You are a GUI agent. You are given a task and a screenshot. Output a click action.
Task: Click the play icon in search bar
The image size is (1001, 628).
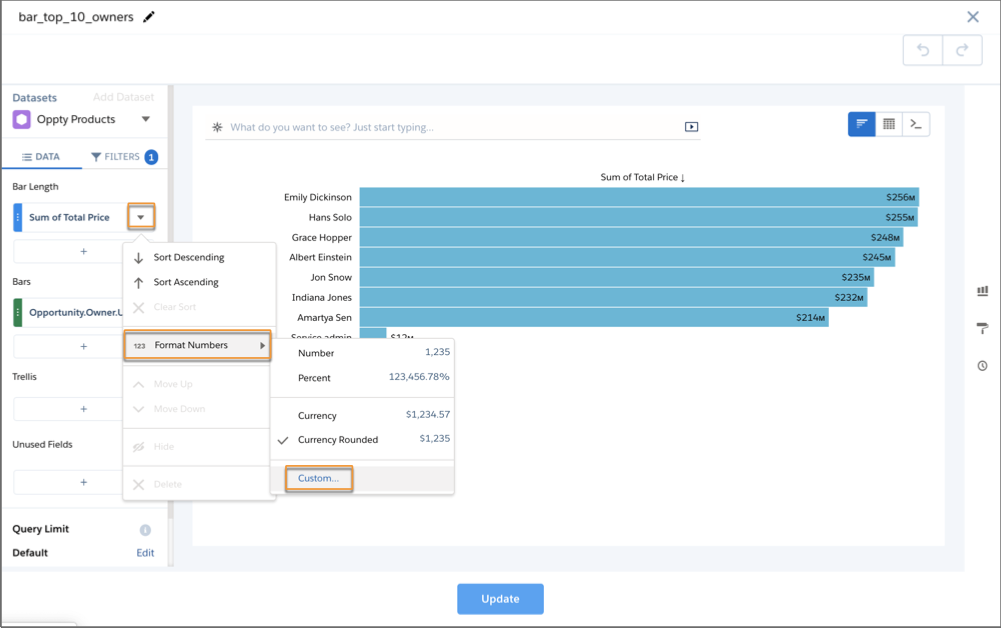point(691,127)
